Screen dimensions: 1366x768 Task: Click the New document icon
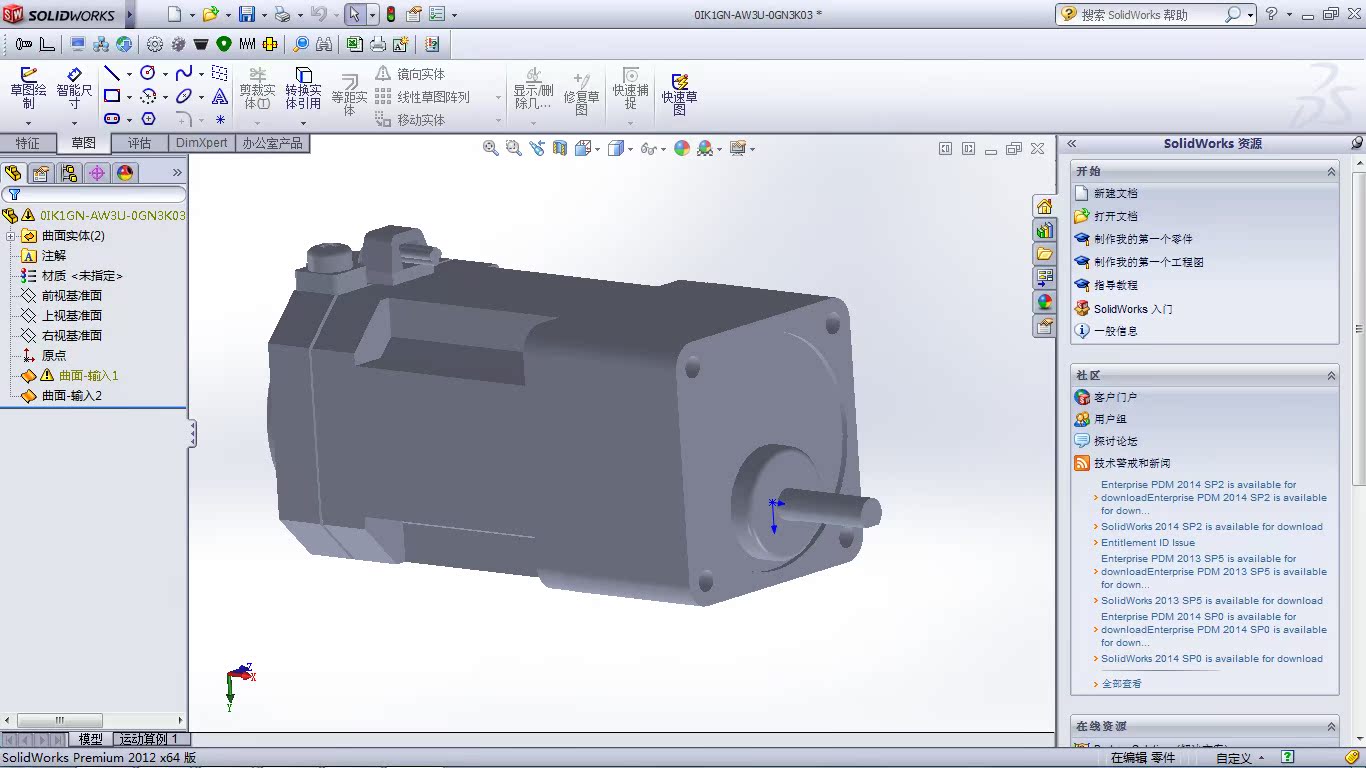175,14
